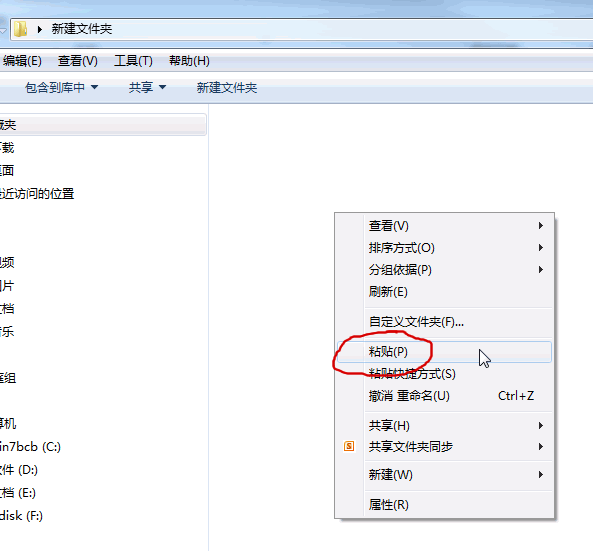This screenshot has width=593, height=551.
Task: Open the 编辑(E) menu
Action: pyautogui.click(x=22, y=61)
